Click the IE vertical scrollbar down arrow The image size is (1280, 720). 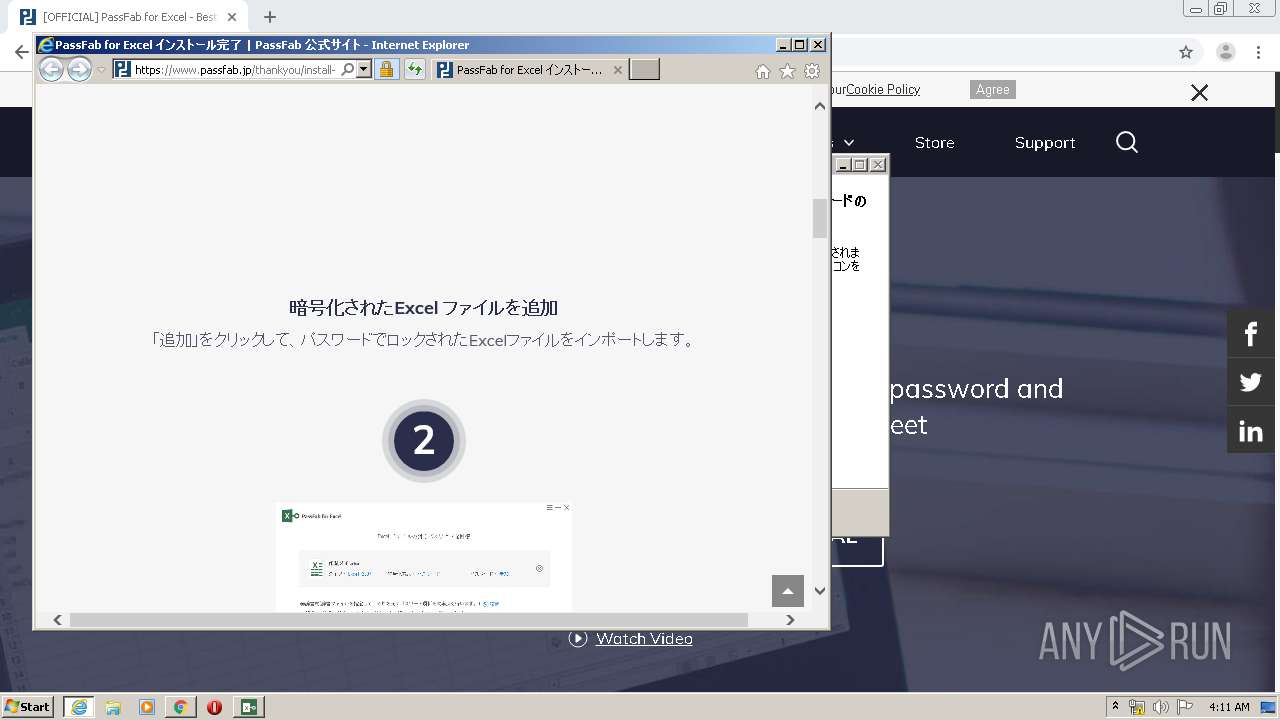820,591
